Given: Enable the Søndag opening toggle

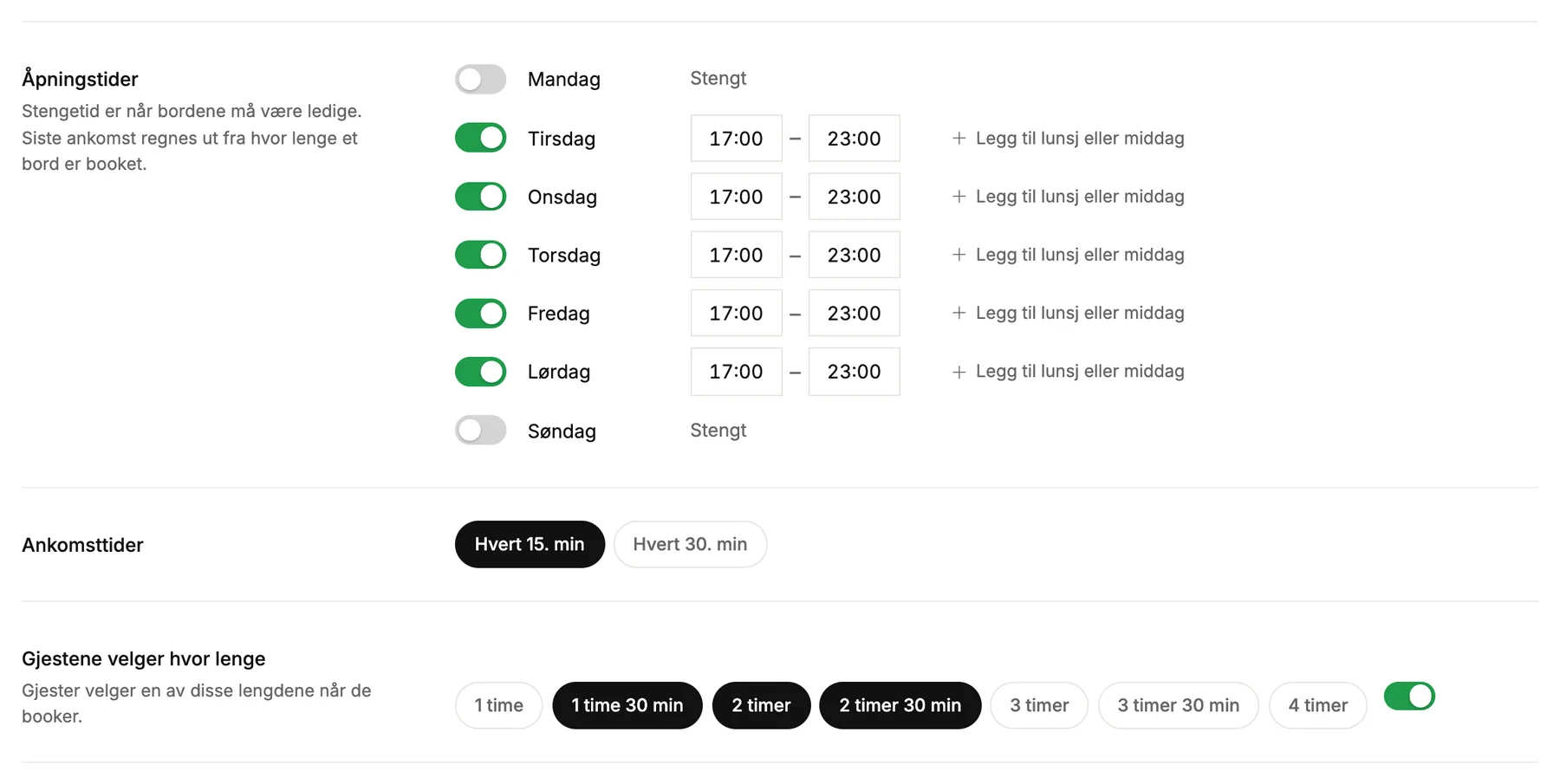Looking at the screenshot, I should 480,431.
